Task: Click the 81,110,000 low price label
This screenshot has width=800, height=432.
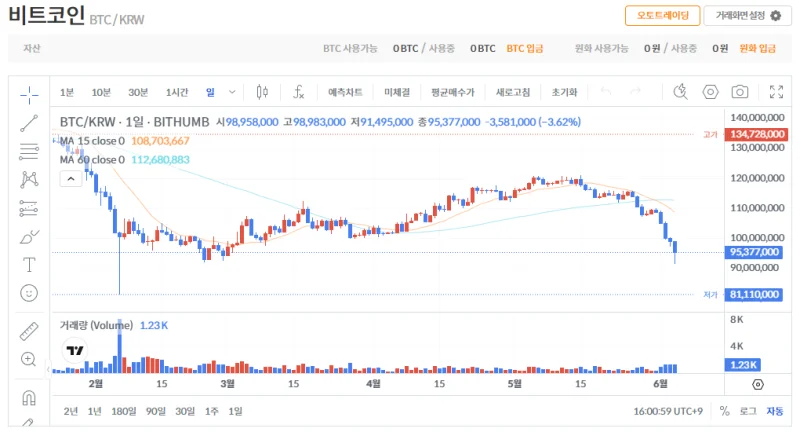Action: coord(754,294)
